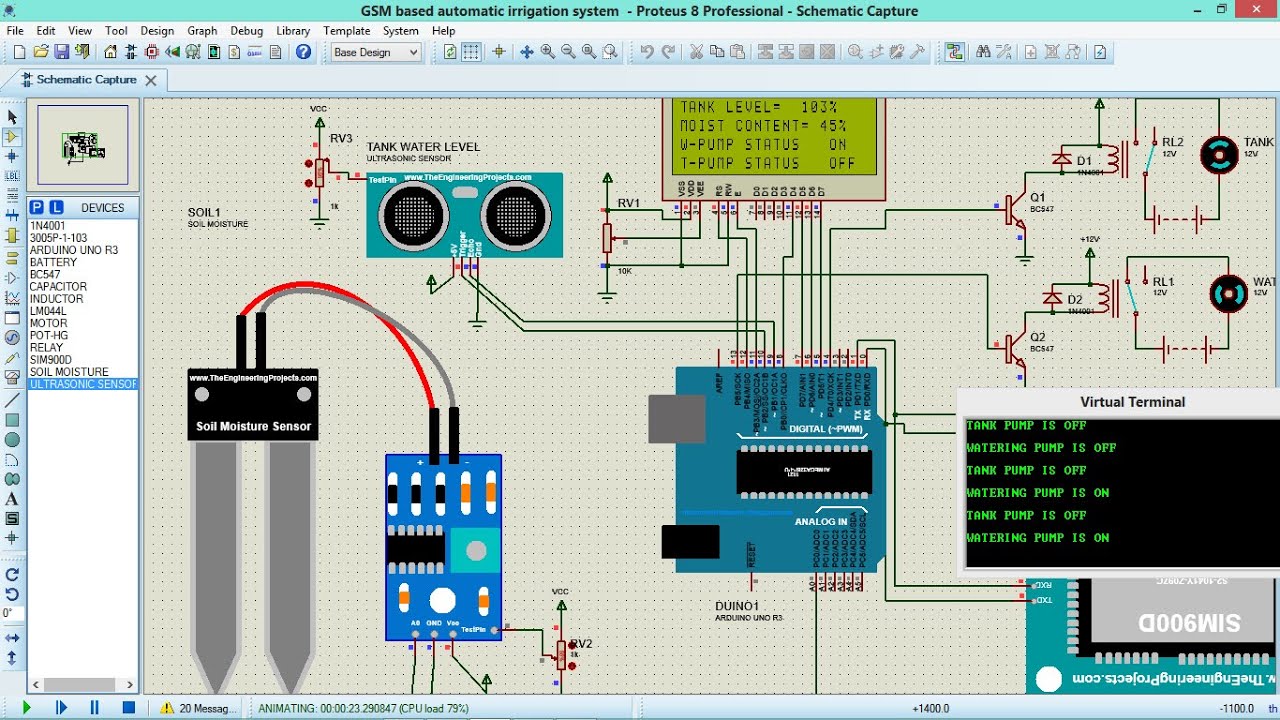
Task: Select SOIL MOISTURE in the devices list
Action: (83, 372)
